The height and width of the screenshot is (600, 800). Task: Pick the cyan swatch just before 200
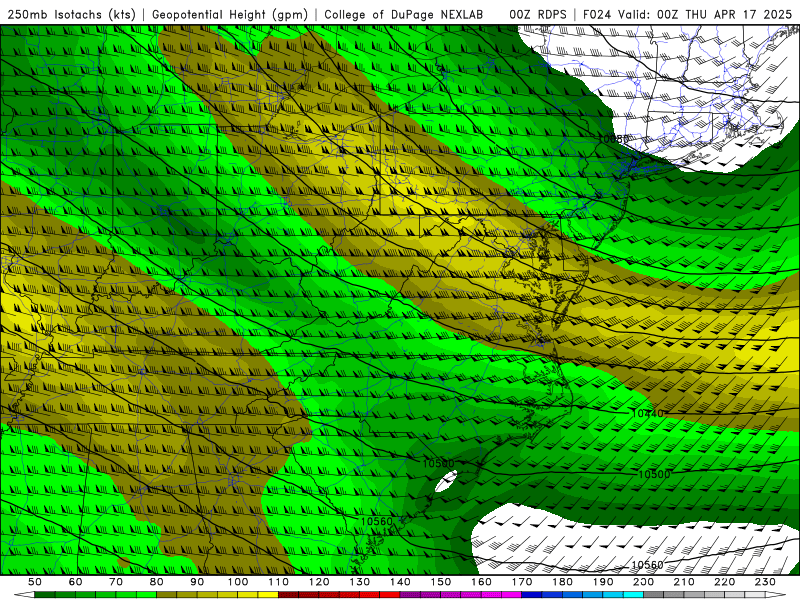pos(634,595)
